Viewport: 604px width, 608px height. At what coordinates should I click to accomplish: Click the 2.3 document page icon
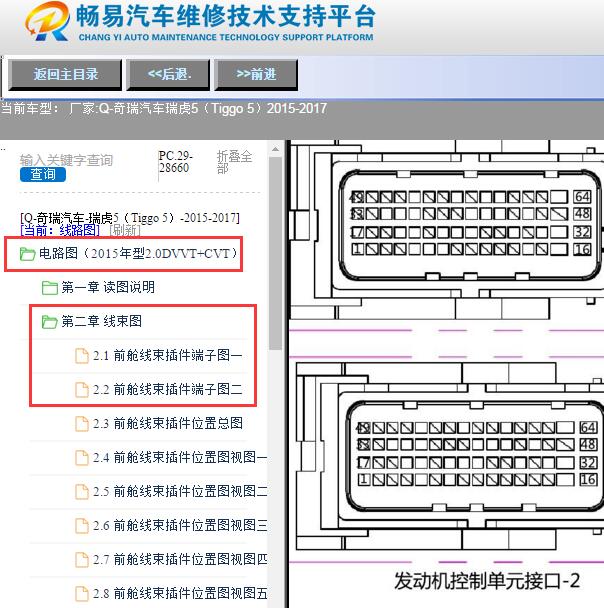point(81,424)
